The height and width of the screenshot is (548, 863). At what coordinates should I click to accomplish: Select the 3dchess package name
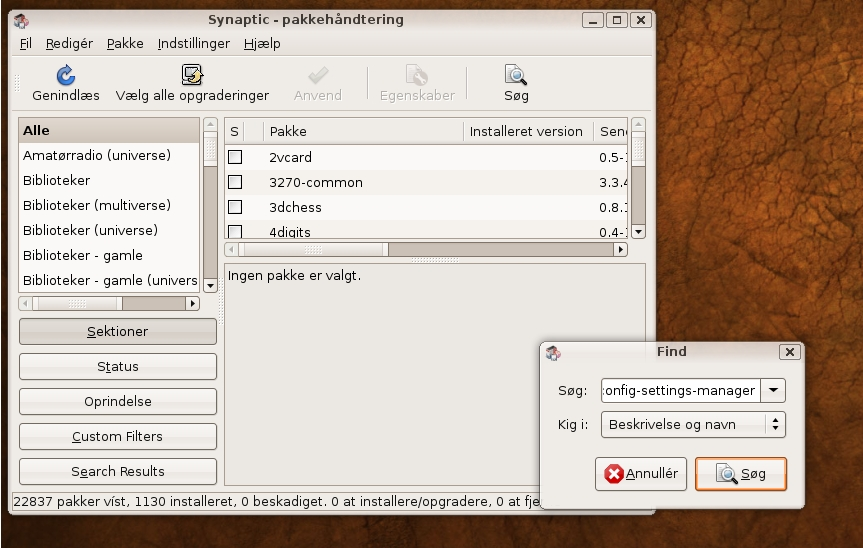[x=295, y=208]
